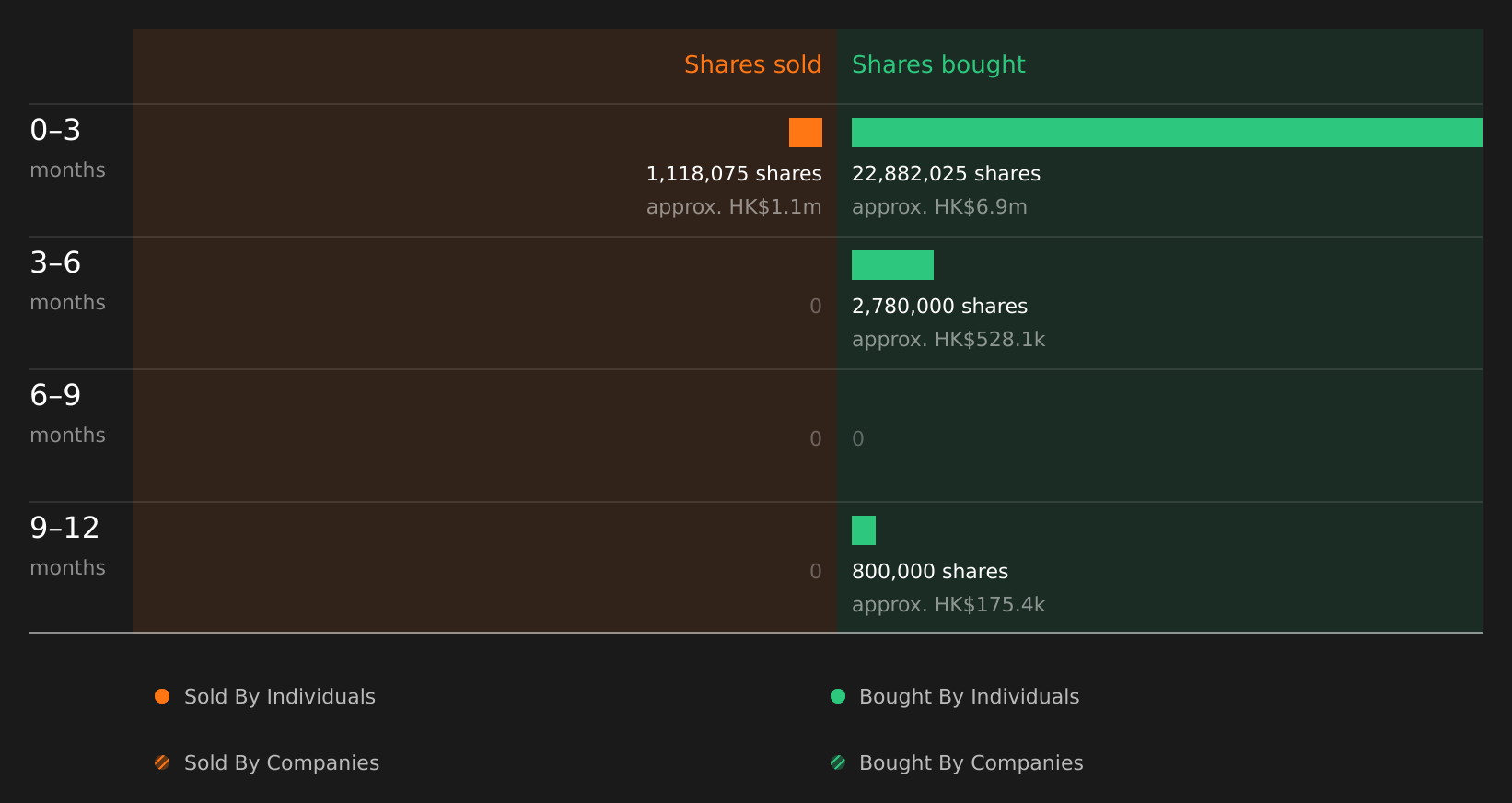
Task: Click the 1,118,075 shares value
Action: tap(734, 174)
